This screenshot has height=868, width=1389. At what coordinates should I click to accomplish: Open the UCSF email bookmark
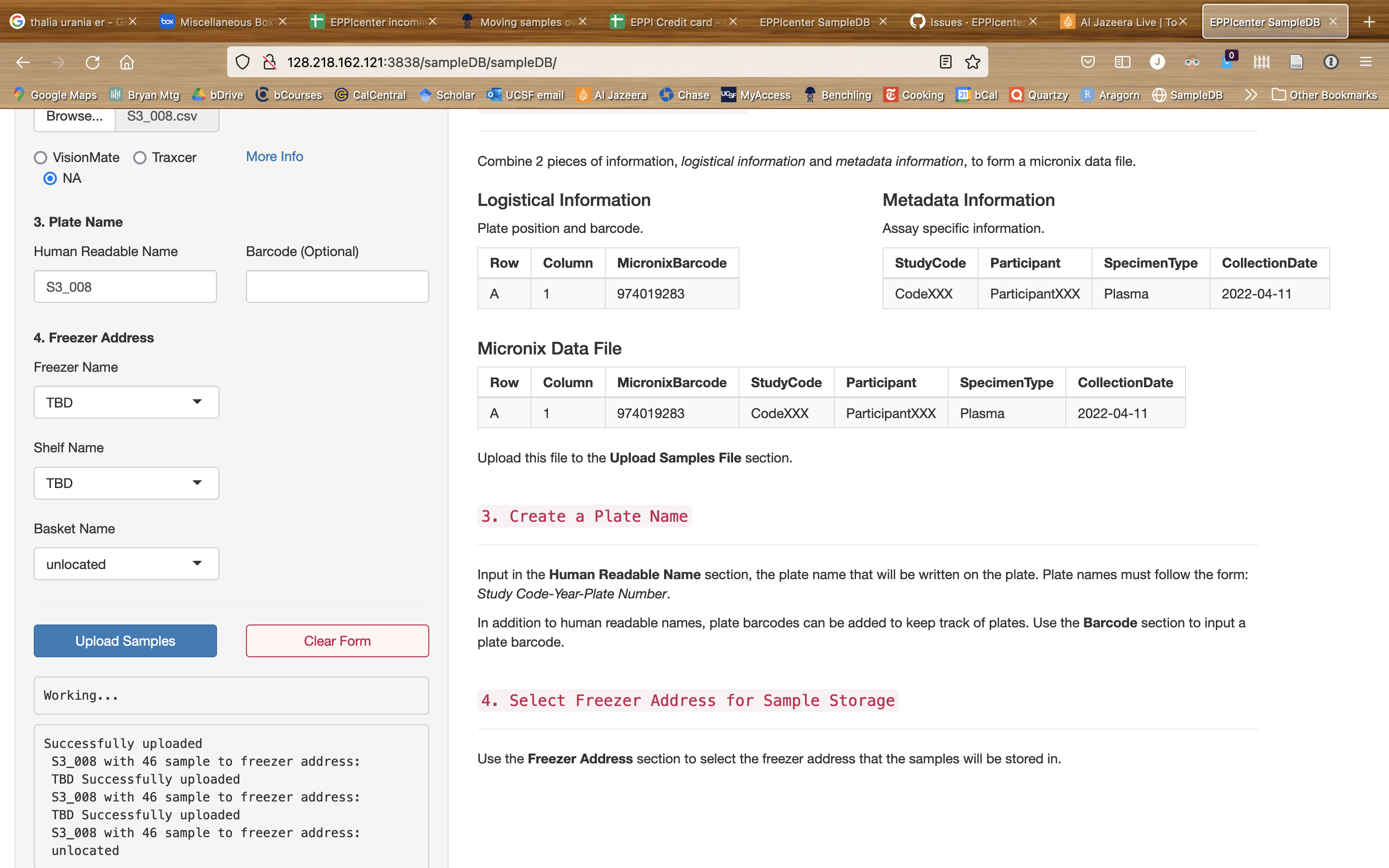[x=533, y=95]
